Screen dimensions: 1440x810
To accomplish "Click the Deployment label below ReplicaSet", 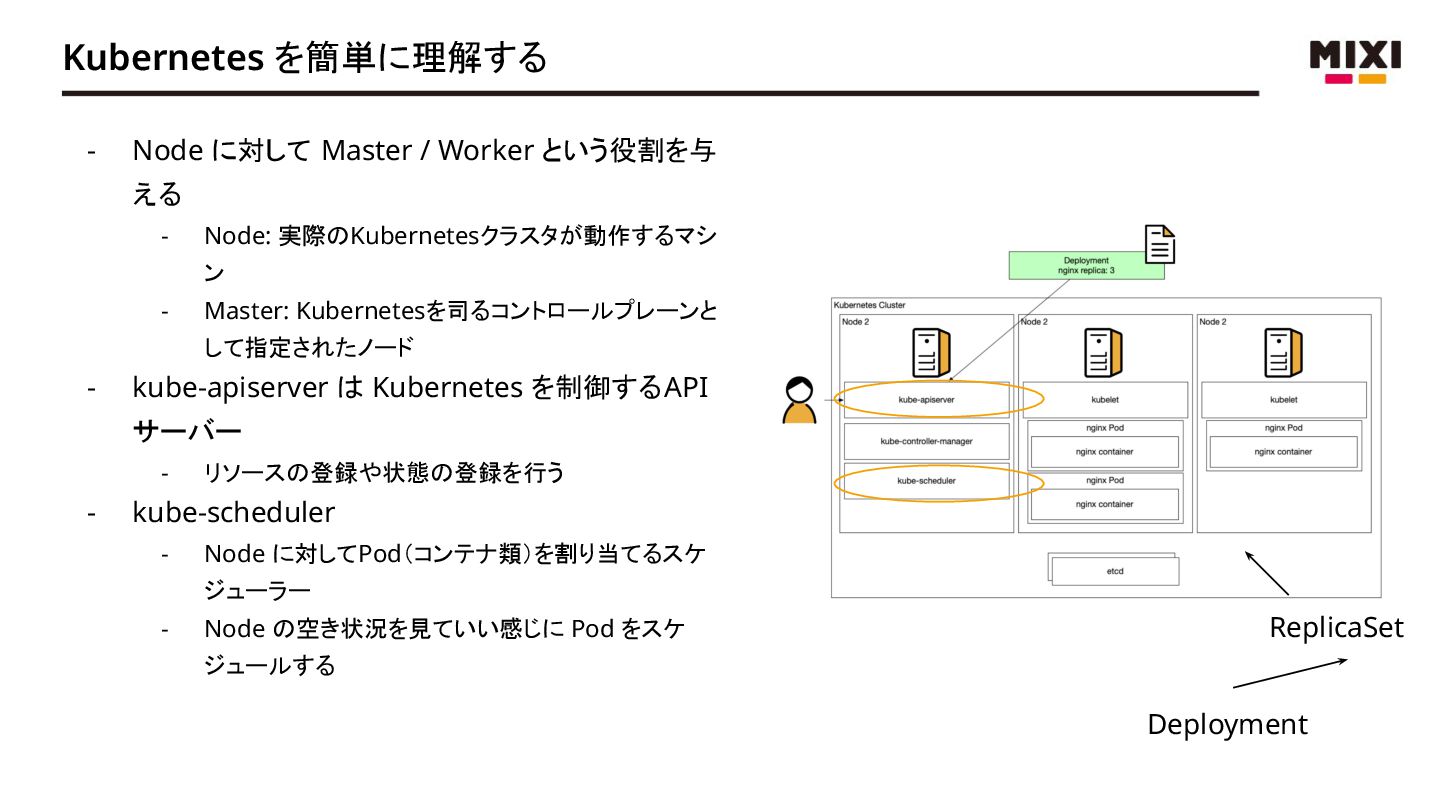I will coord(1227,724).
